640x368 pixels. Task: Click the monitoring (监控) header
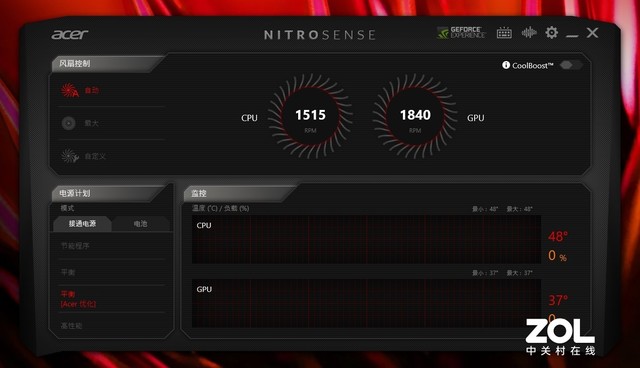pos(199,193)
